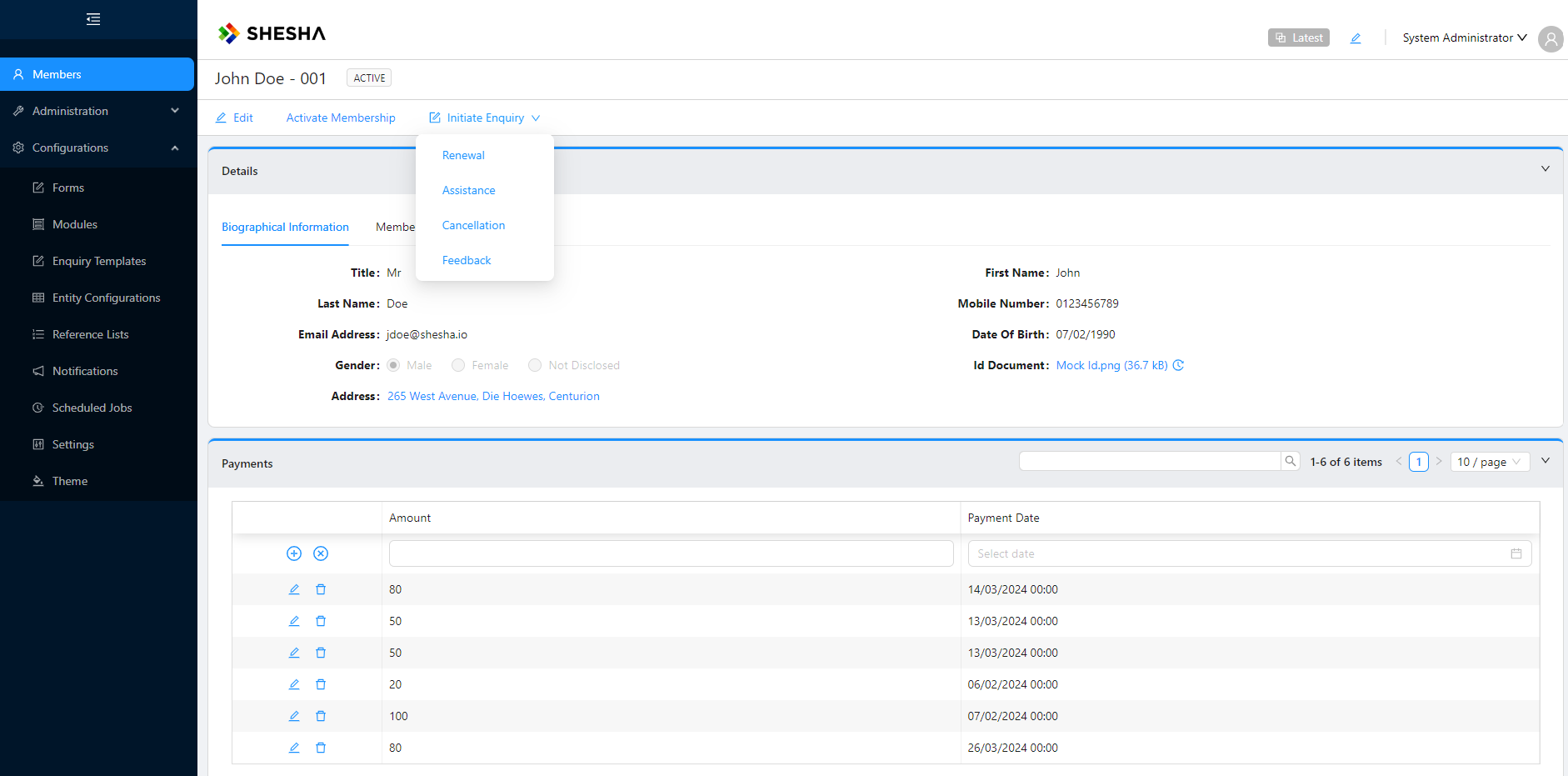This screenshot has width=1568, height=776.
Task: Go to previous page arrow in Payments
Action: pos(1399,461)
